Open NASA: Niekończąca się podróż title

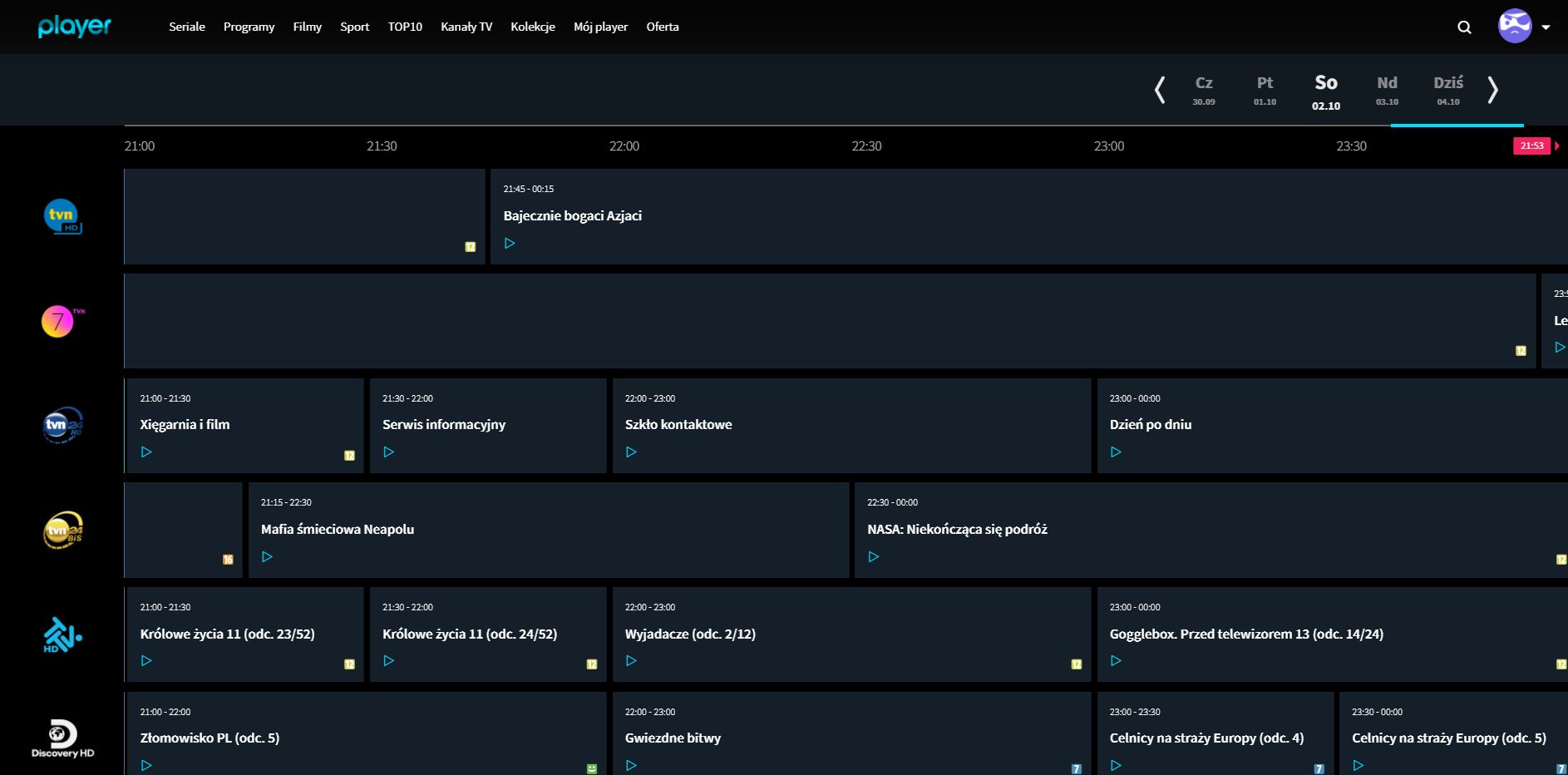(x=957, y=529)
